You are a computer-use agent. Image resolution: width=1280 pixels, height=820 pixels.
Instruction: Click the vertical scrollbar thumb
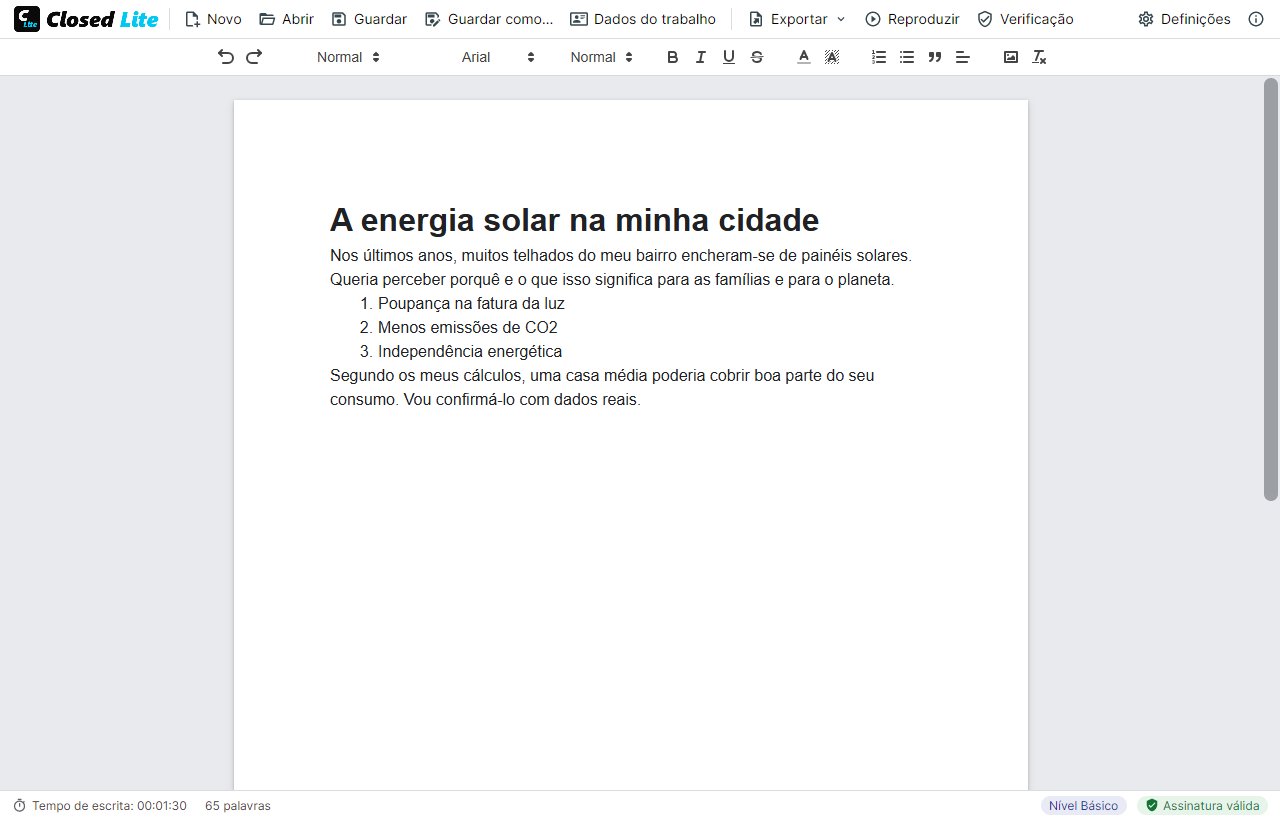pos(1271,289)
